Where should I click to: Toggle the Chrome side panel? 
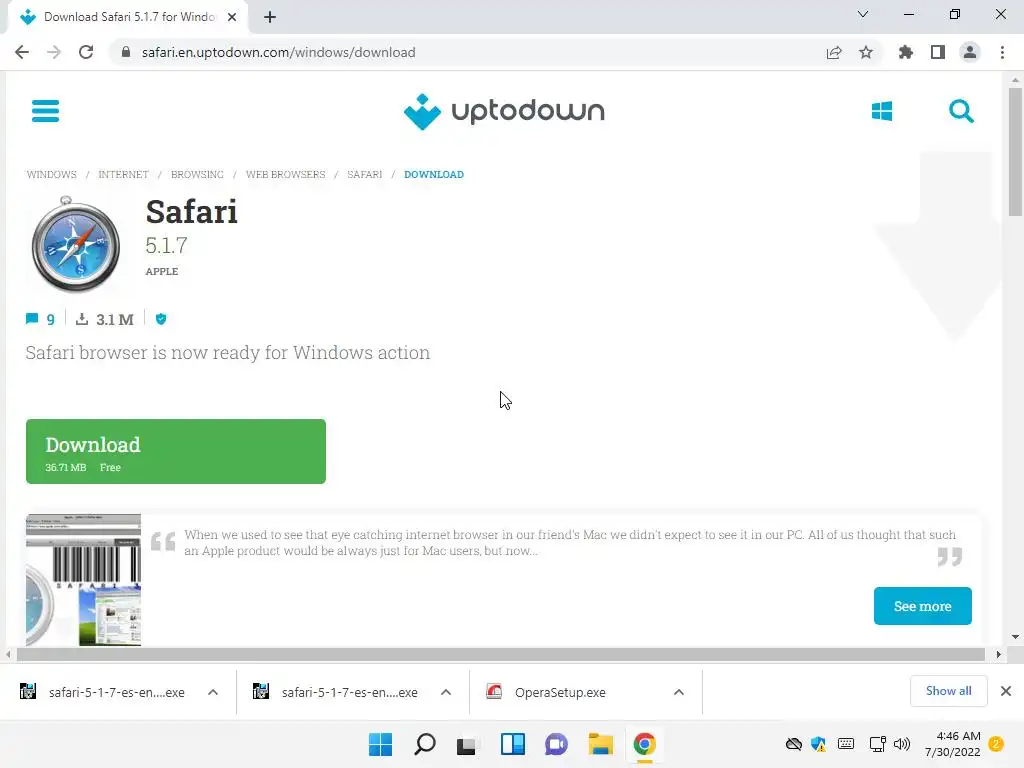point(938,52)
